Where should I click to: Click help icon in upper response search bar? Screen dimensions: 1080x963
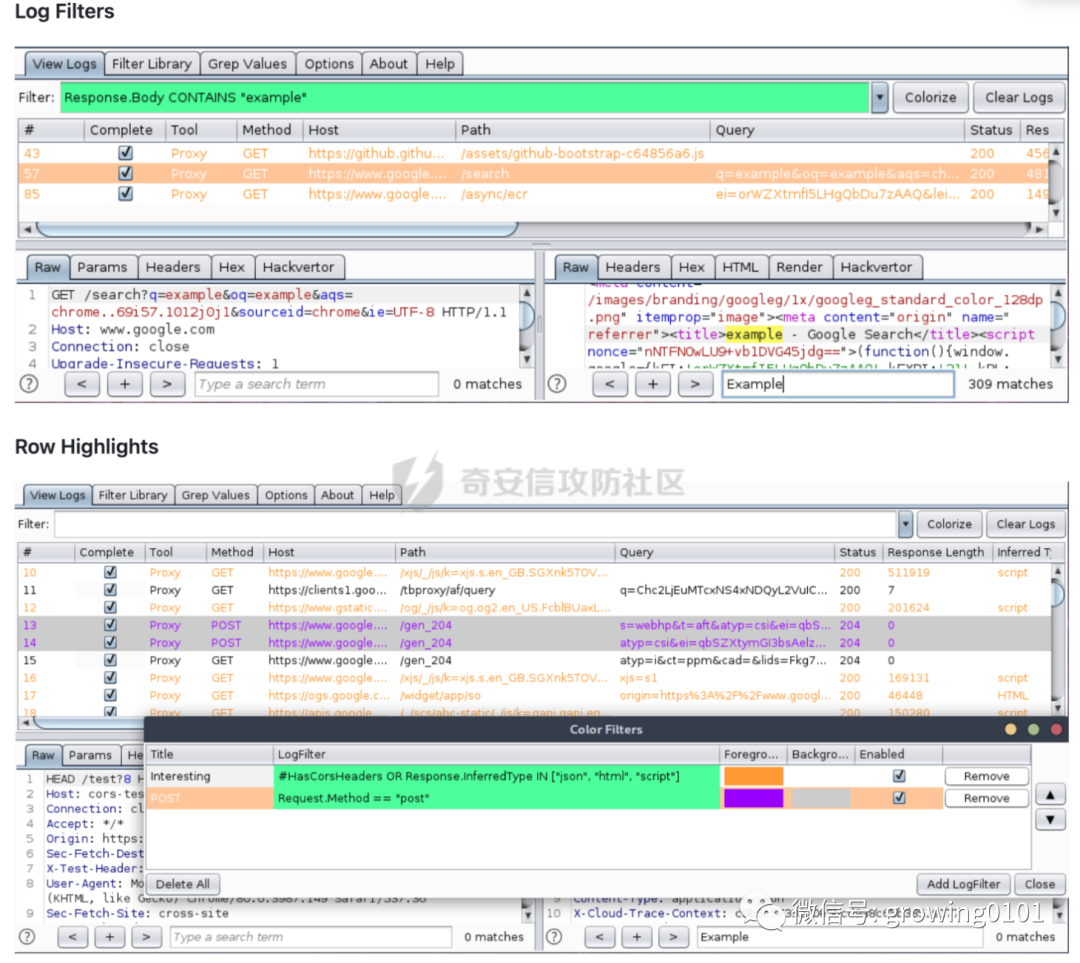click(557, 384)
